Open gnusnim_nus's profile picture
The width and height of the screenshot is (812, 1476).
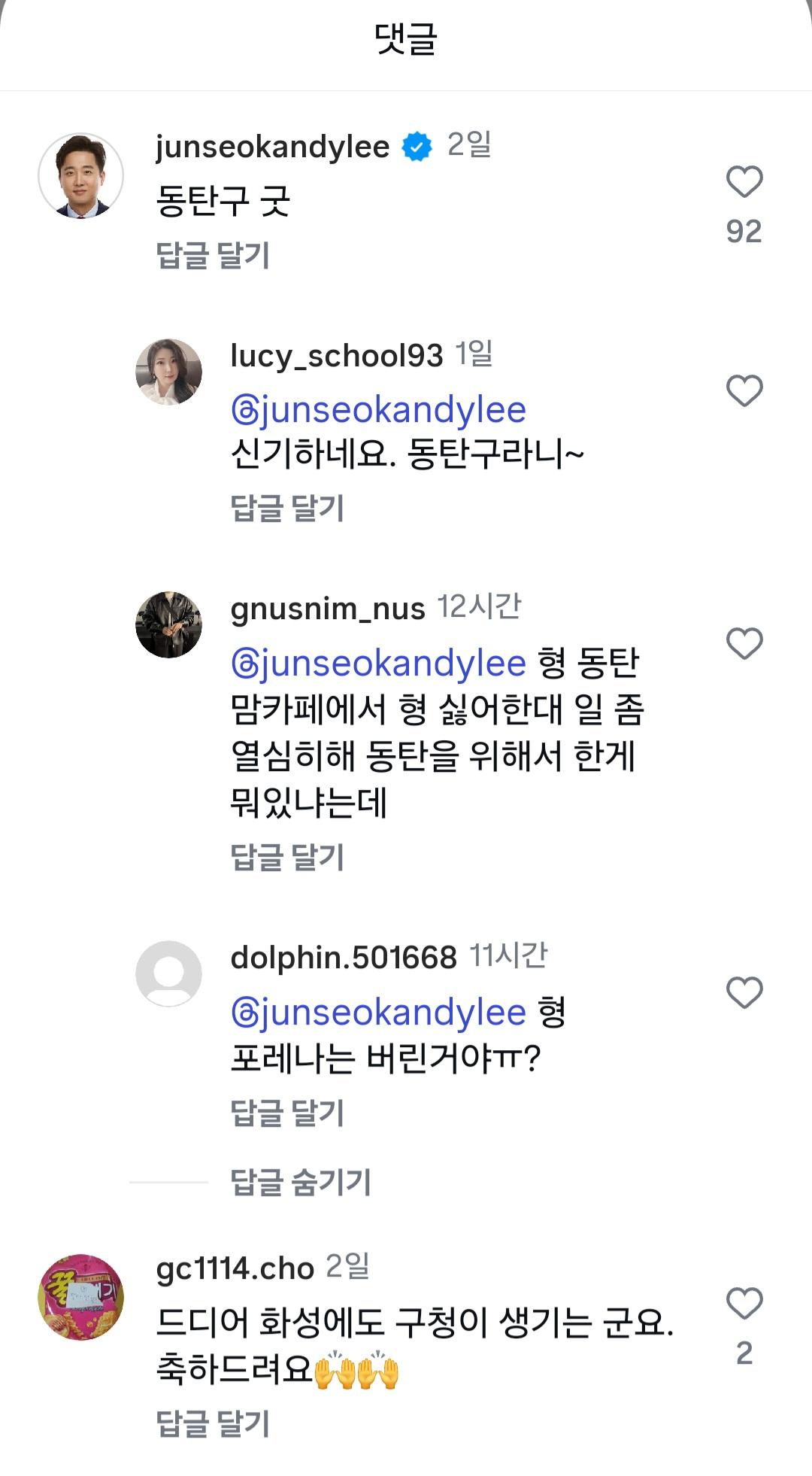coord(170,625)
